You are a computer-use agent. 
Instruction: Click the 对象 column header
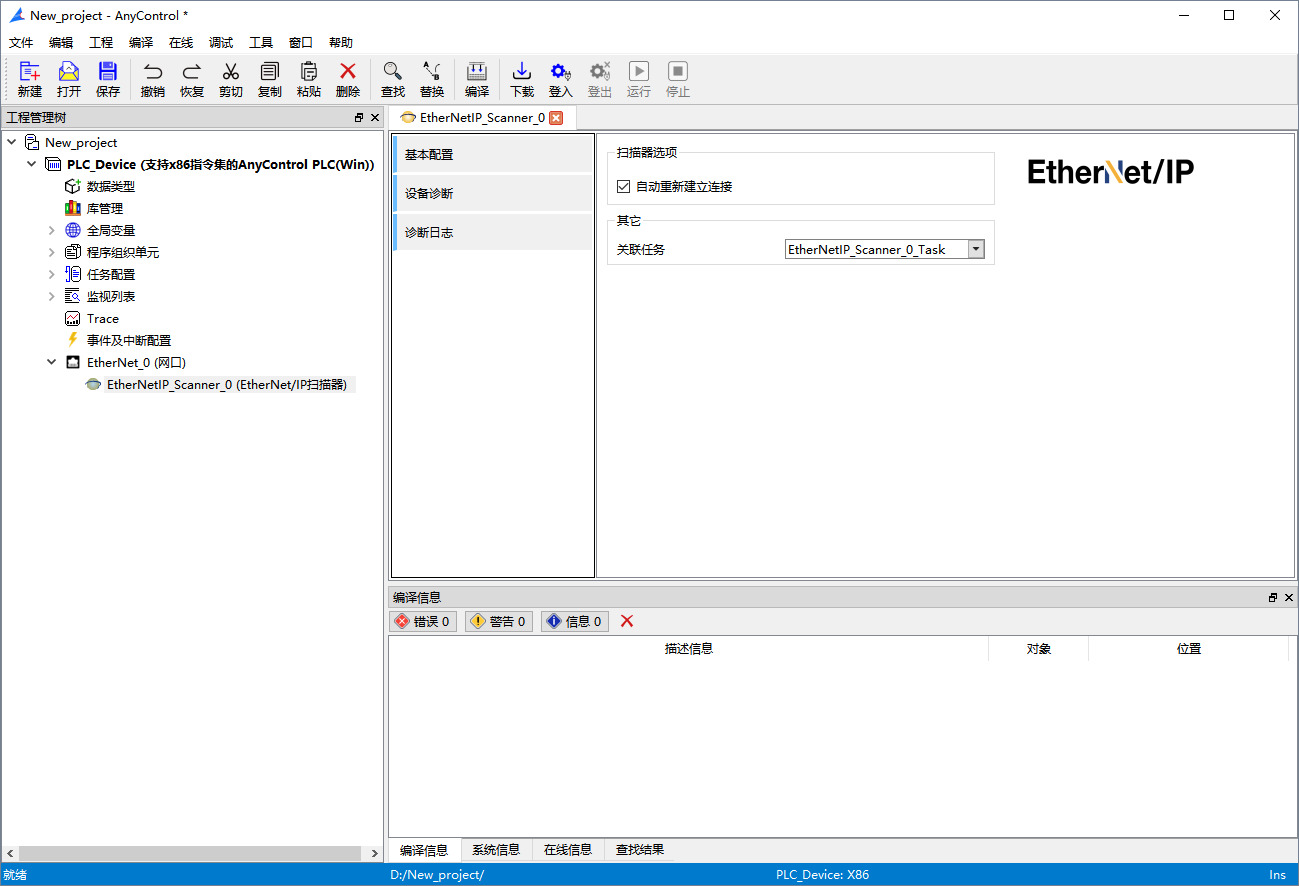(x=1039, y=649)
